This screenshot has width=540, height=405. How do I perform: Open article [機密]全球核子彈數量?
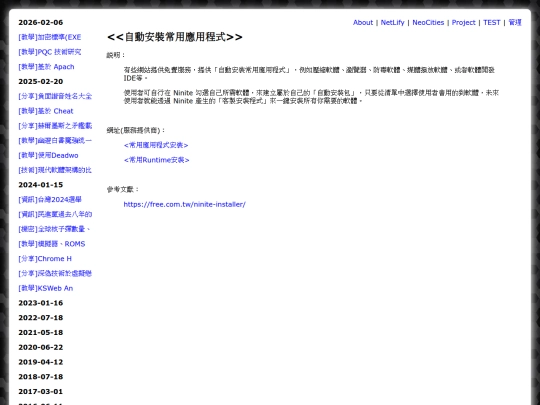point(54,229)
